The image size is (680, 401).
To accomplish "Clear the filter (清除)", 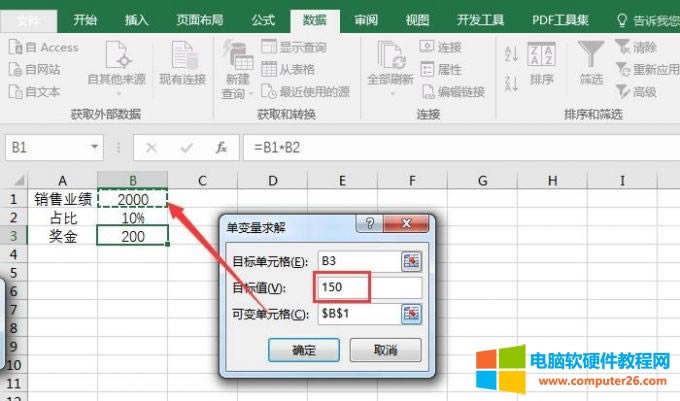I will 636,47.
